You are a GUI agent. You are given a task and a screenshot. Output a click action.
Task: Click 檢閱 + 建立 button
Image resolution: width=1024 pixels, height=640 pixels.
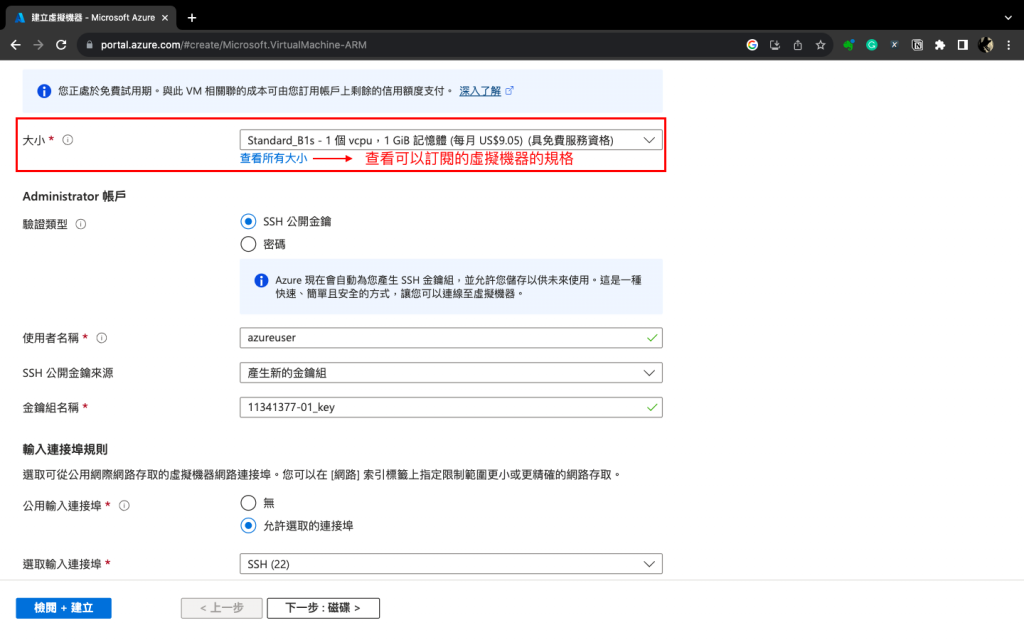63,608
